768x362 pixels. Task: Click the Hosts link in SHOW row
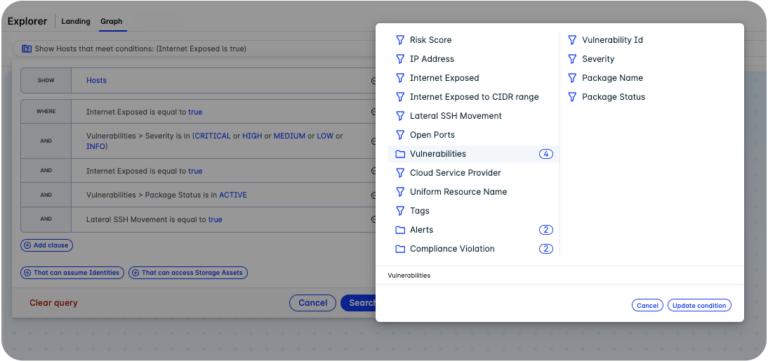[x=96, y=80]
